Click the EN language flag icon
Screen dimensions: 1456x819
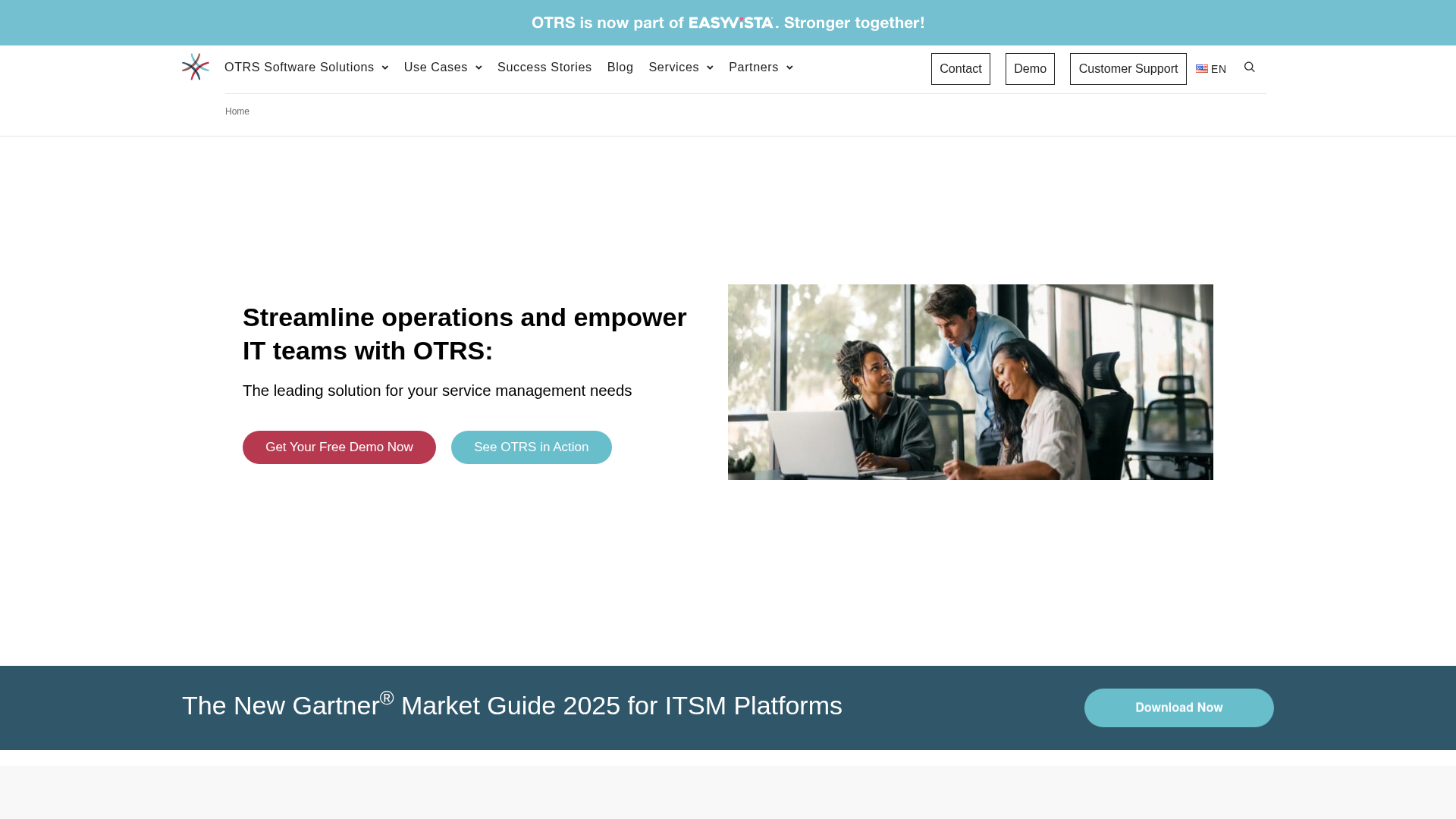[1201, 68]
